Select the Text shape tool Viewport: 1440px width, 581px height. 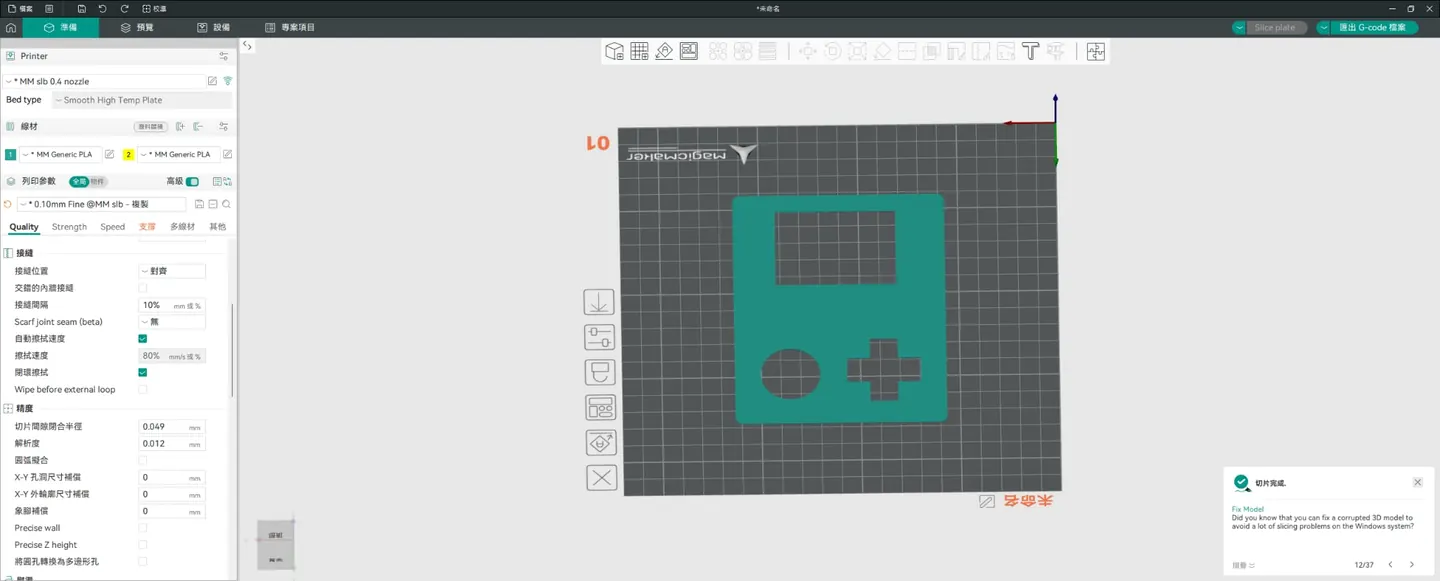(1031, 51)
